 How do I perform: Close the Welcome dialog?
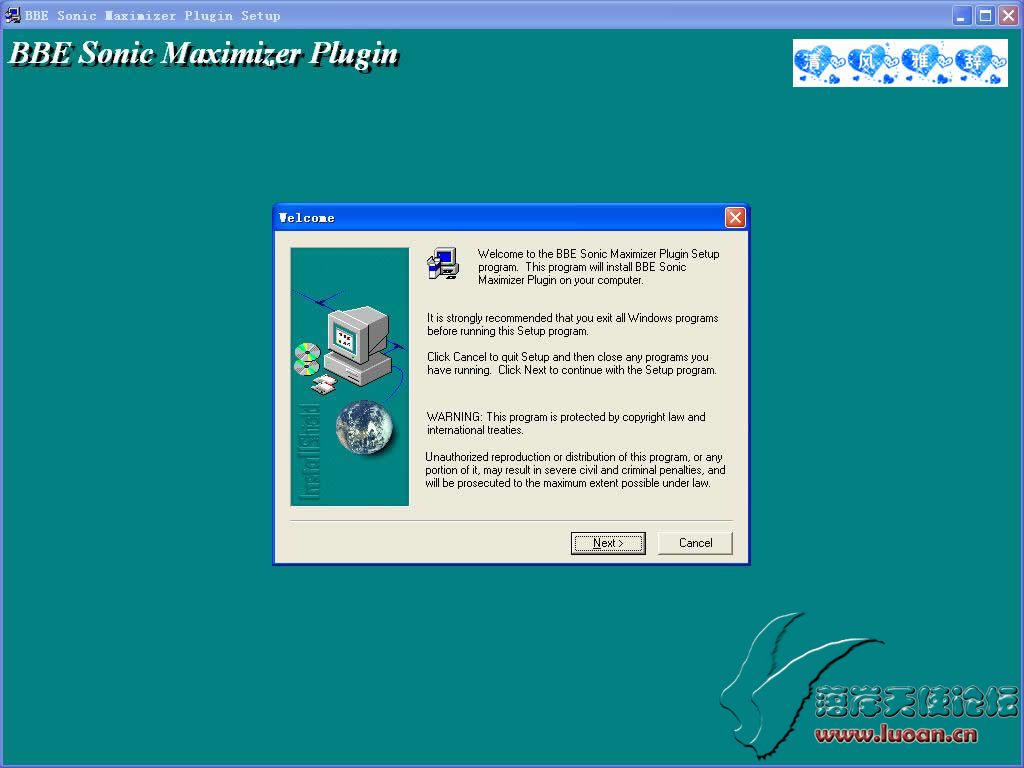735,217
